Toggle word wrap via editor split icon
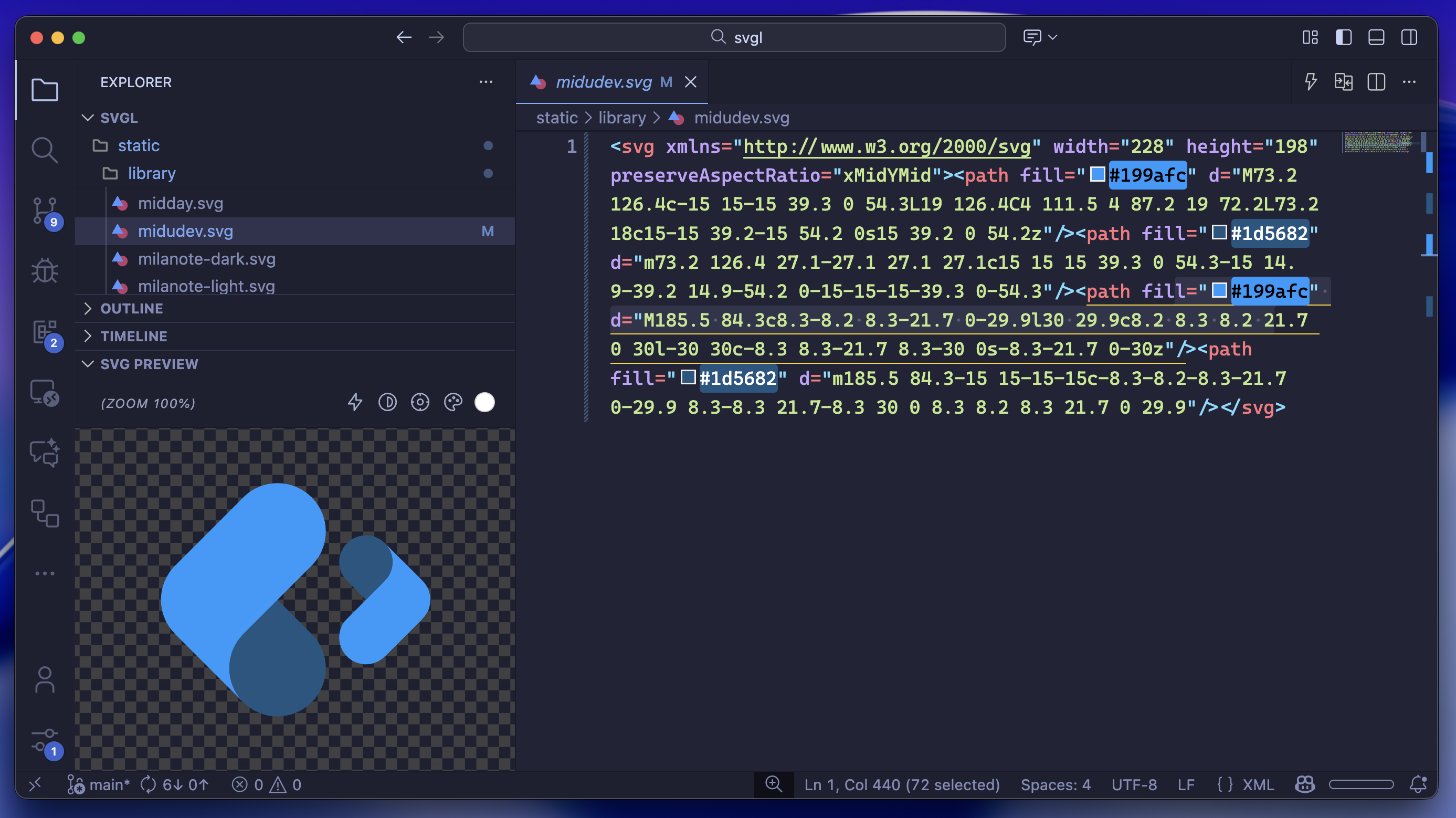Viewport: 1456px width, 818px height. 1344,82
